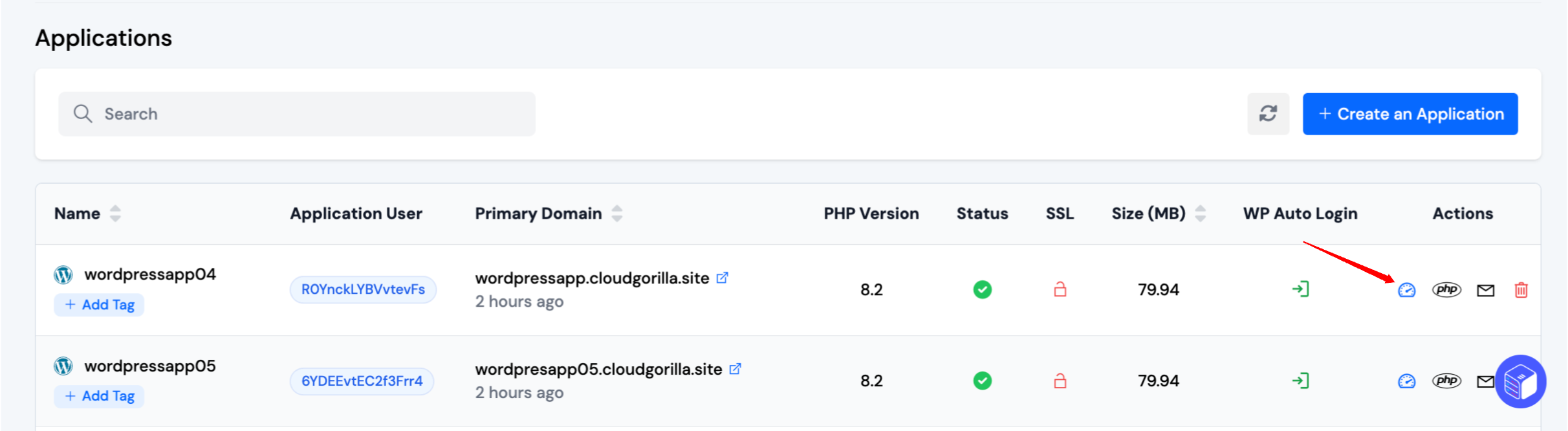1568x431 pixels.
Task: Open PHP settings for wordpressapp04
Action: click(1446, 289)
